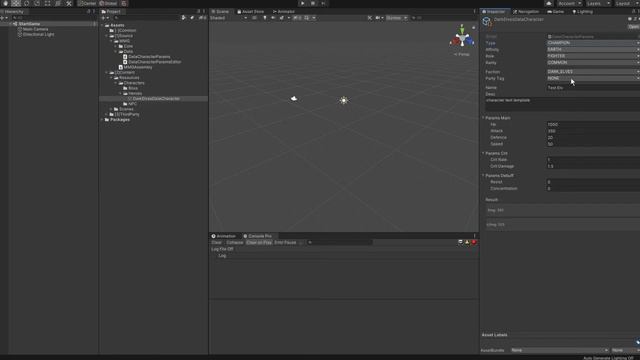Click the Project panel search-by-type icon

[183, 18]
